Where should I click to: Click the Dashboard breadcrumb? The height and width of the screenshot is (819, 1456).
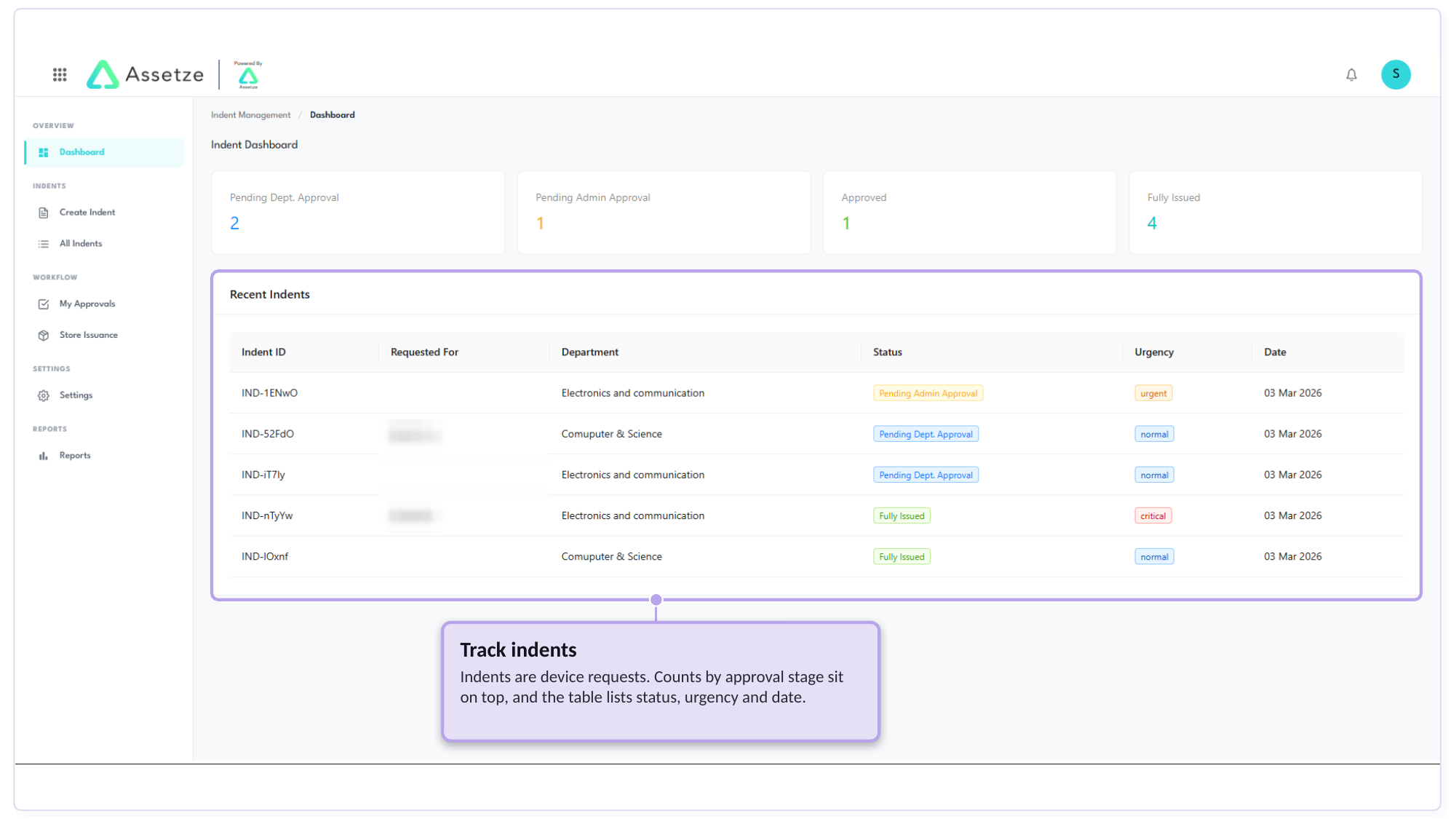tap(333, 115)
